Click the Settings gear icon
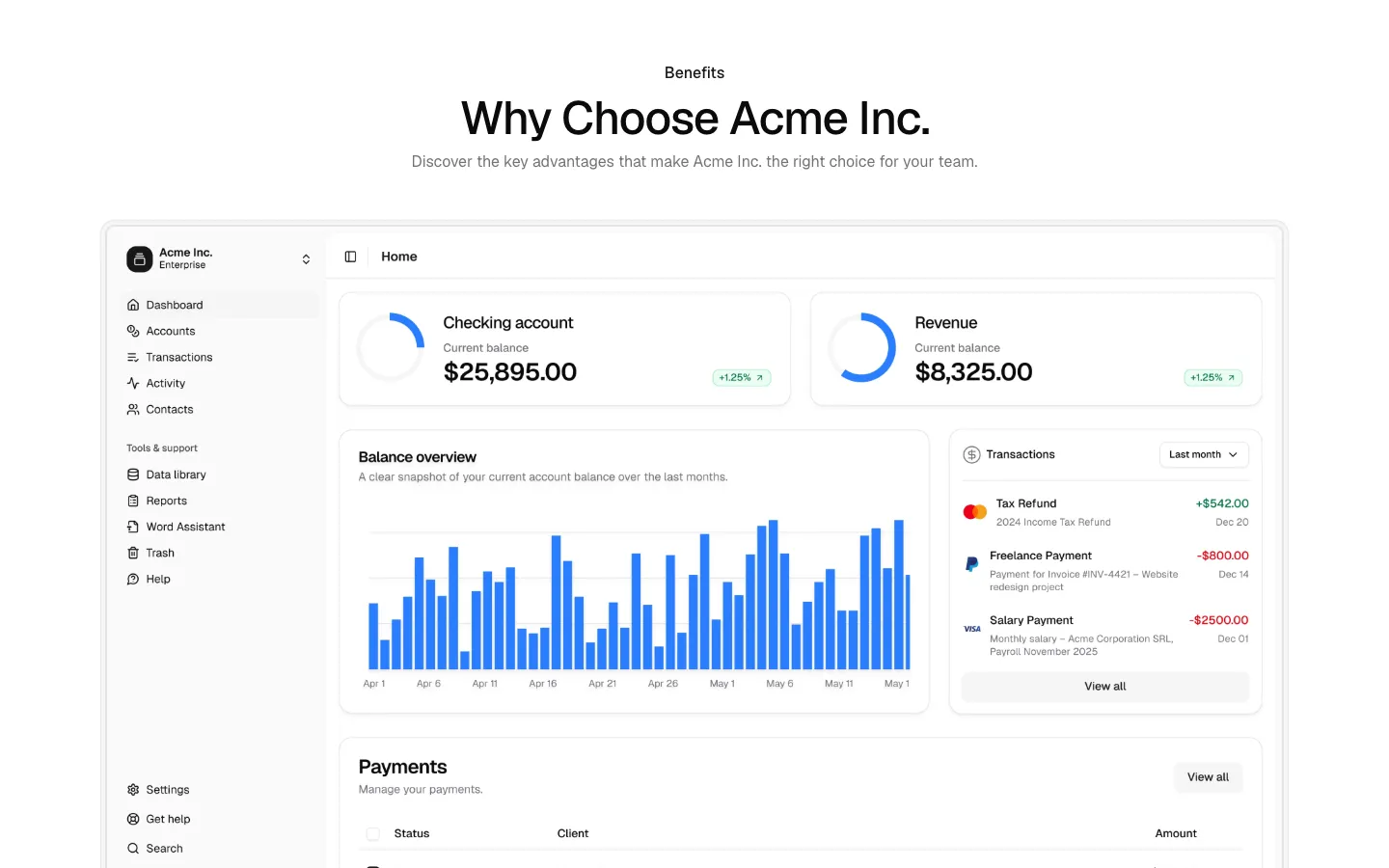This screenshot has width=1389, height=868. click(x=133, y=790)
